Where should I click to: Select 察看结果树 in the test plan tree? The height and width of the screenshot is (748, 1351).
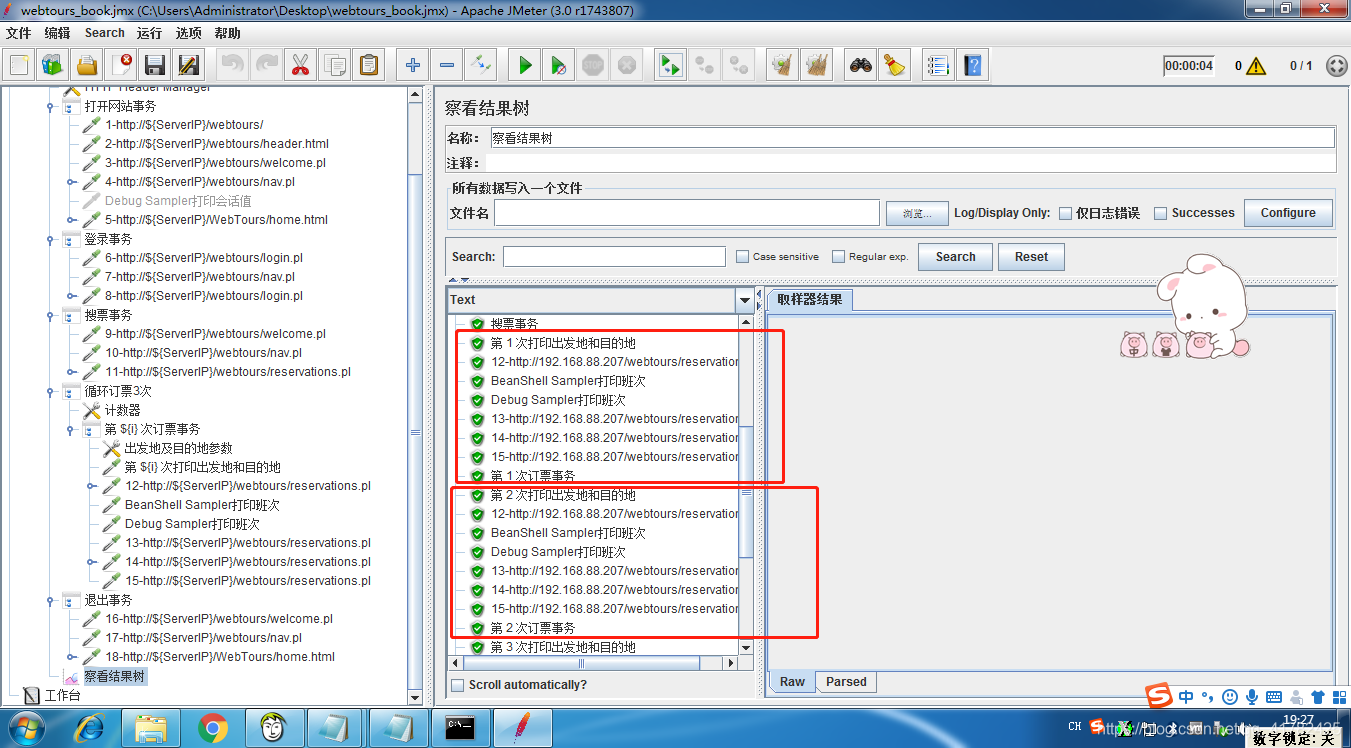click(x=114, y=677)
